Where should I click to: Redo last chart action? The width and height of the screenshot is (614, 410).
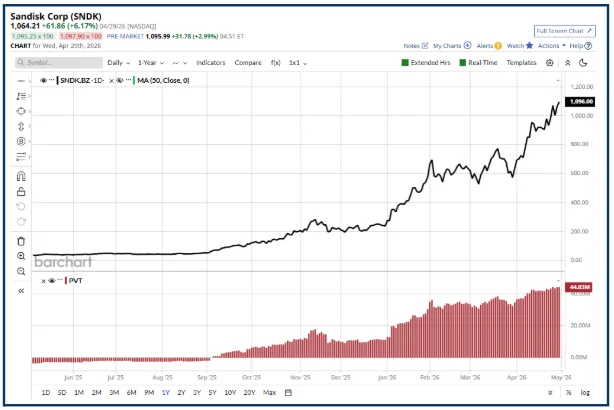(21, 222)
